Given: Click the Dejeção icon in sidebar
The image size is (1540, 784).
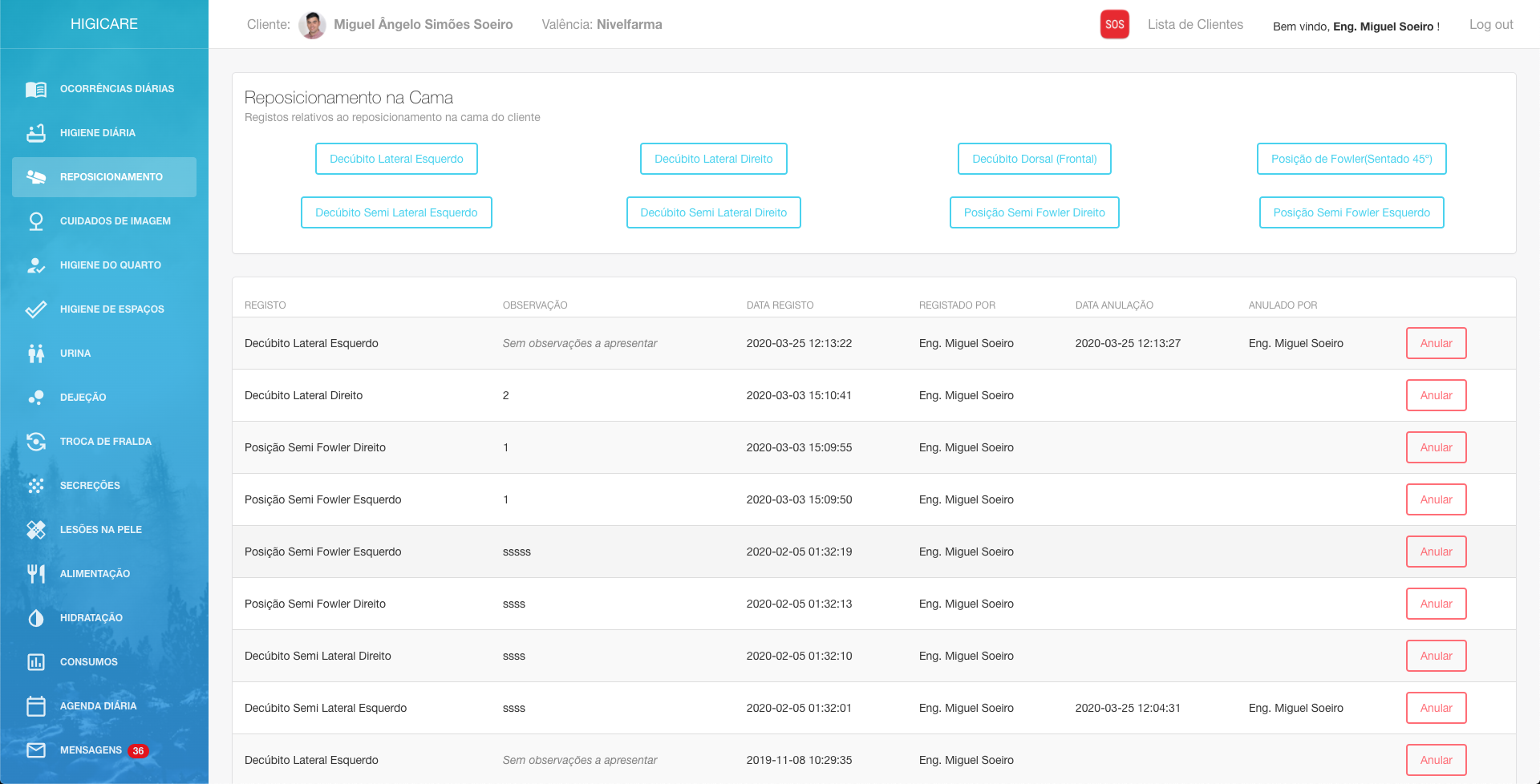Looking at the screenshot, I should point(36,398).
